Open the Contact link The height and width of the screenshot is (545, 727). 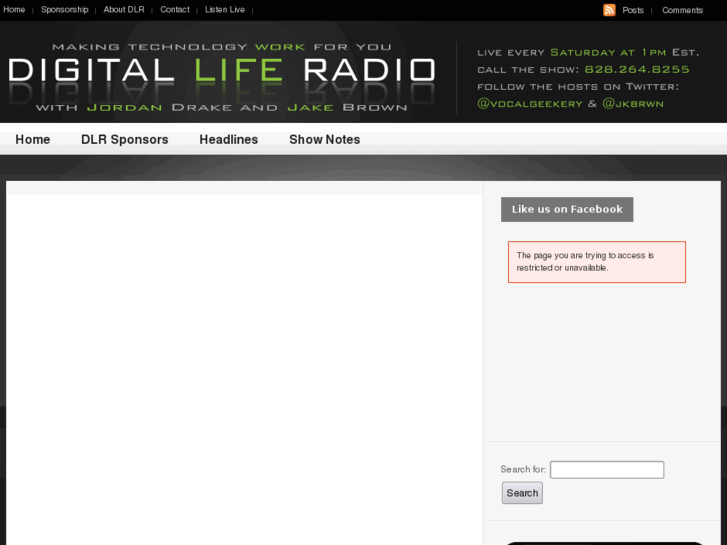175,9
